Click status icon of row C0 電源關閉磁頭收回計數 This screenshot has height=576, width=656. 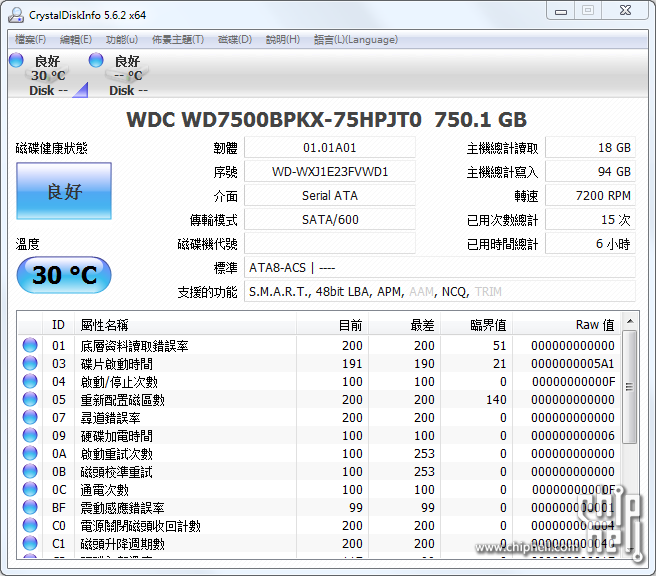point(30,525)
